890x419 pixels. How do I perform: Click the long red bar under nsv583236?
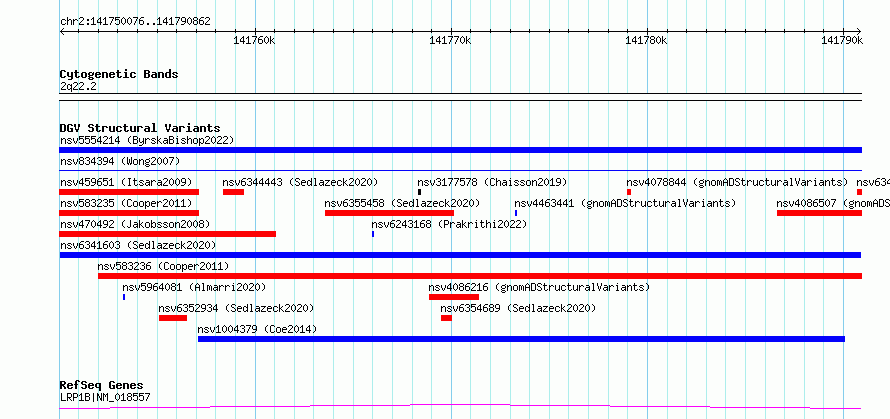click(480, 276)
